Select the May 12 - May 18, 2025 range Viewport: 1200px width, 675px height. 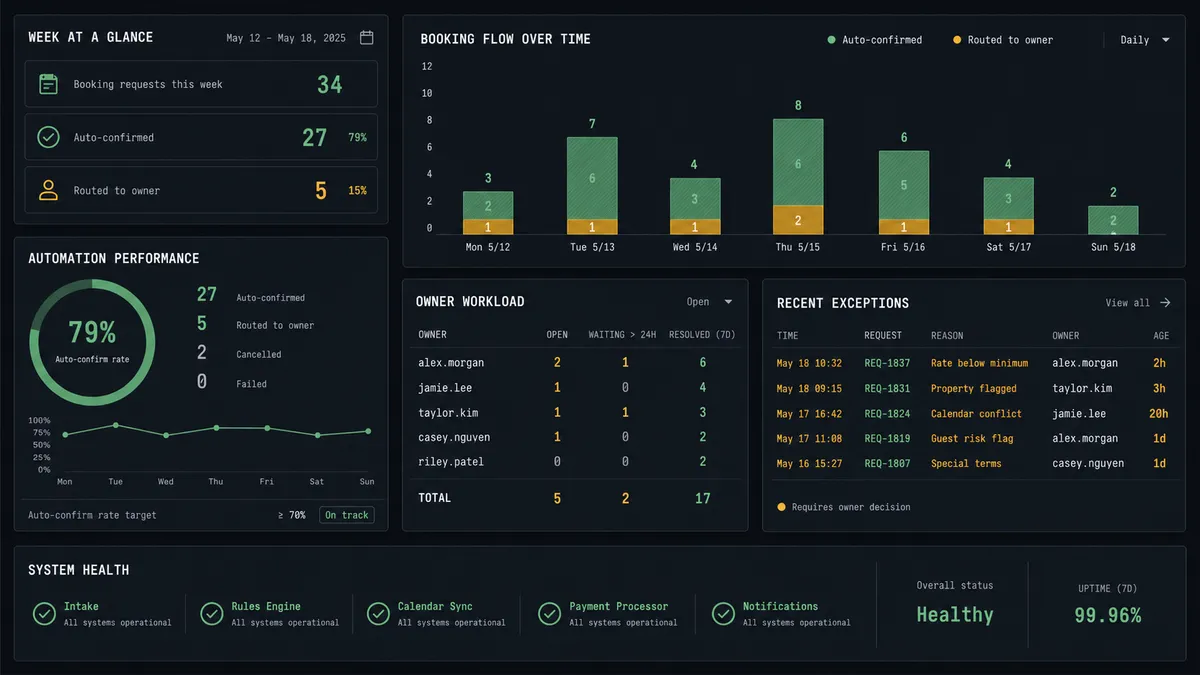coord(286,38)
